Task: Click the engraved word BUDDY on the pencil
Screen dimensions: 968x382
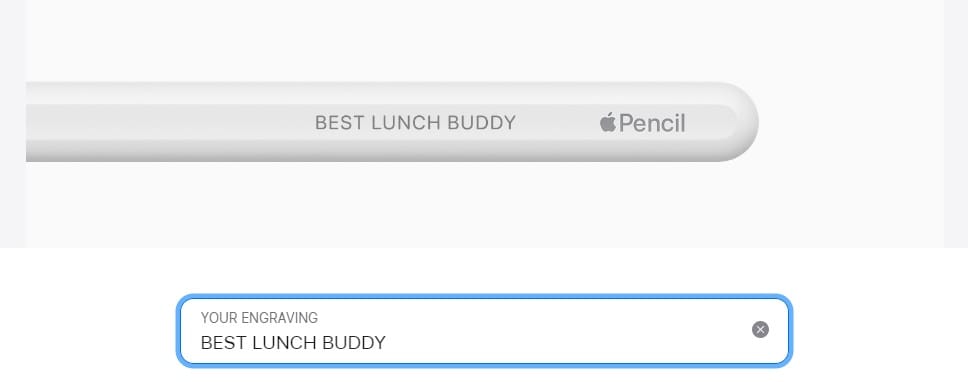Action: (482, 123)
